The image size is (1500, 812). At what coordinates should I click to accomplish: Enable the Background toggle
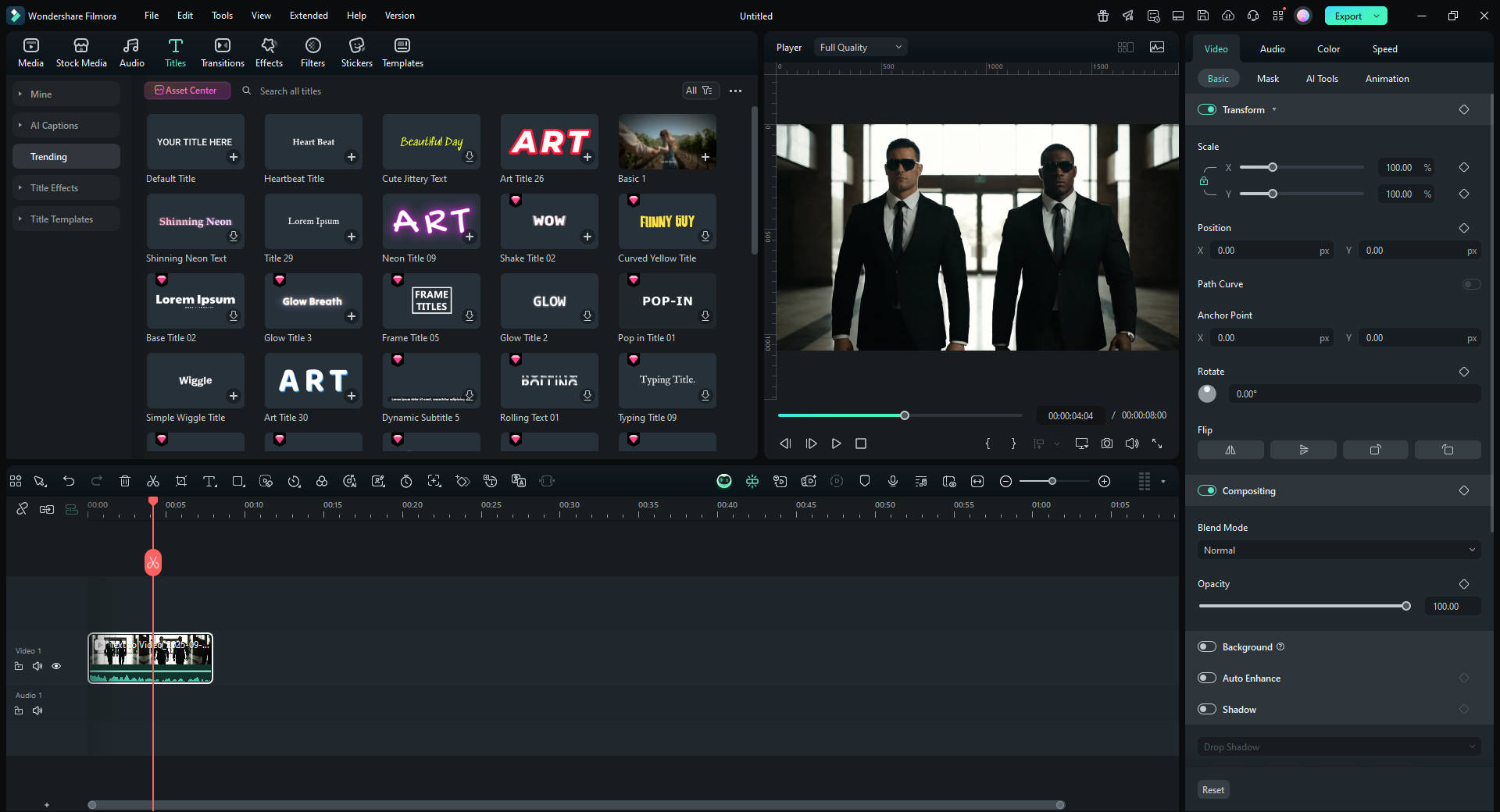click(x=1207, y=647)
